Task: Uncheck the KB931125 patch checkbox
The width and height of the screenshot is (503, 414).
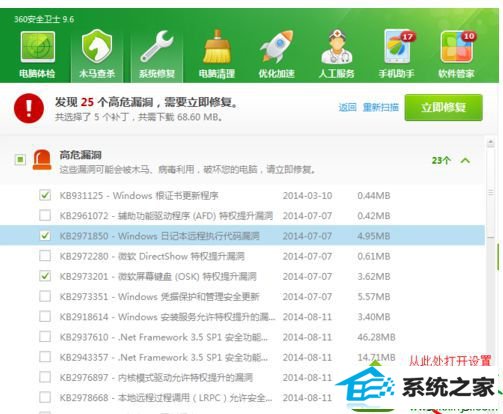Action: 45,195
